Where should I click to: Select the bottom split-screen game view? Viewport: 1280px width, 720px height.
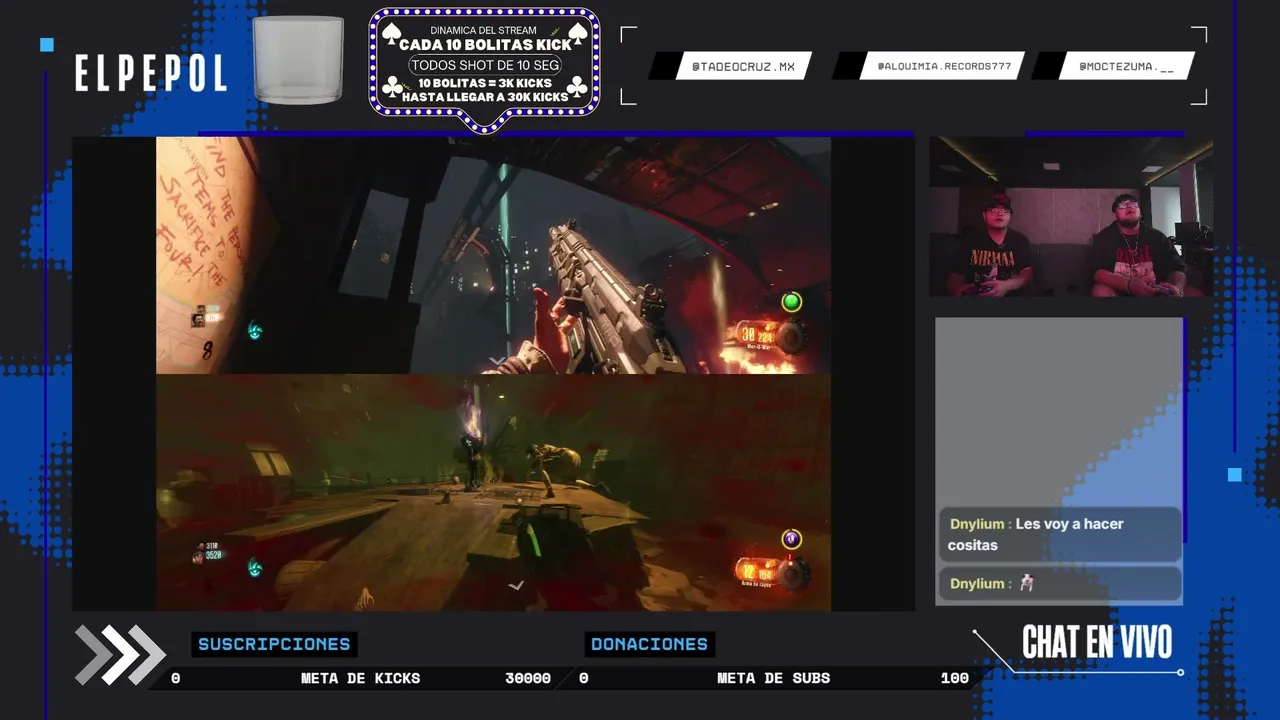tap(493, 492)
